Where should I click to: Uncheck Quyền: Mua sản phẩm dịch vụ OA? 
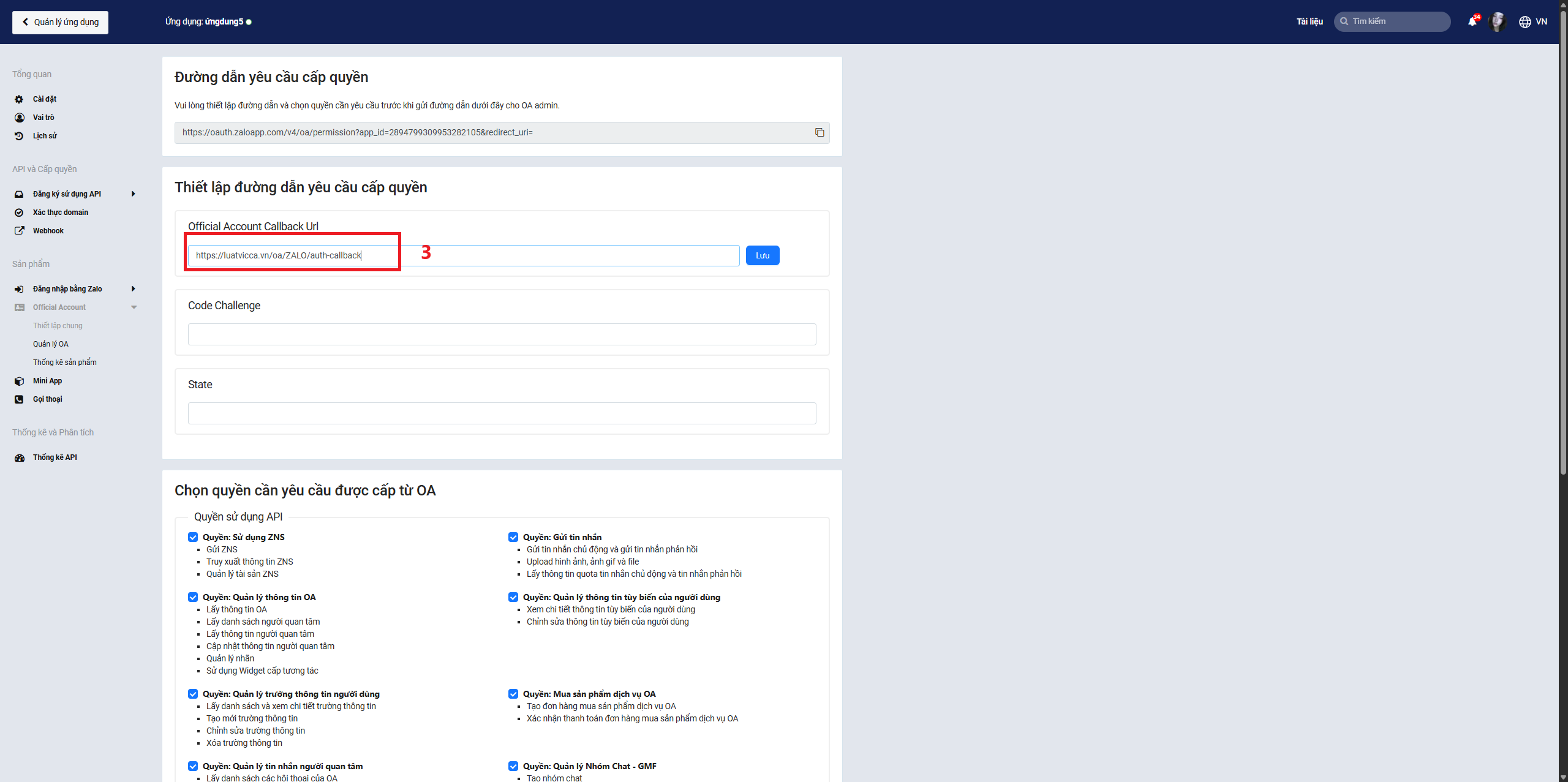(x=513, y=694)
